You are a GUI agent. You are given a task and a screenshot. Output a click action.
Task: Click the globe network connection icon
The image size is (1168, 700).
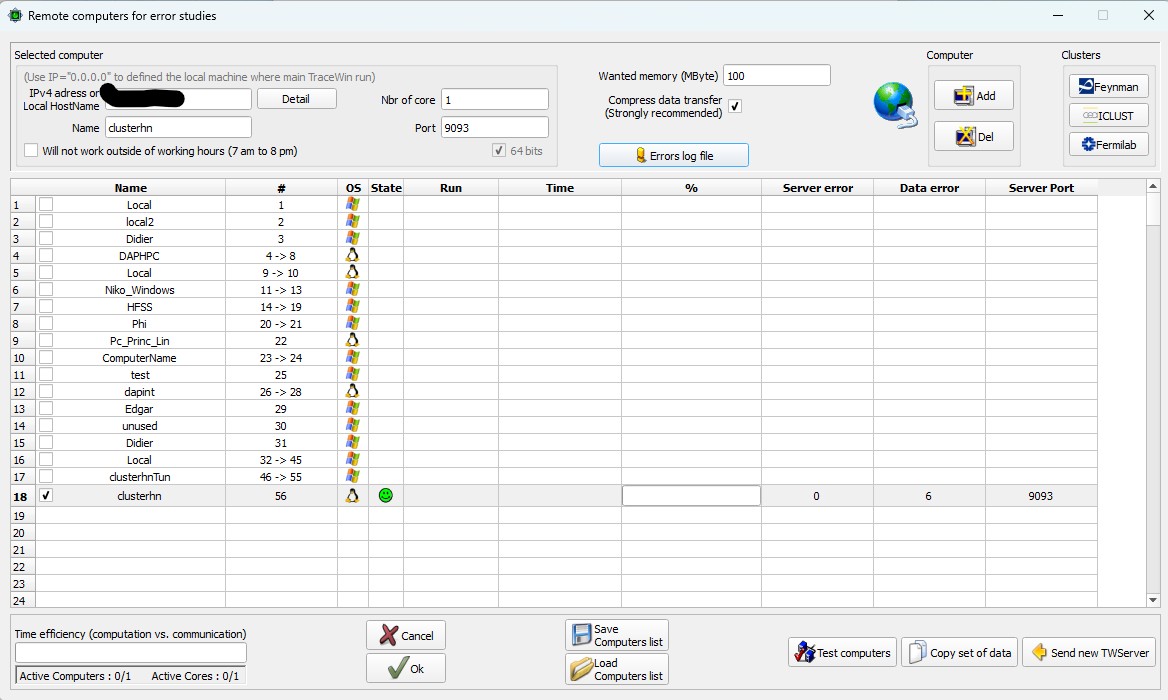pyautogui.click(x=895, y=105)
